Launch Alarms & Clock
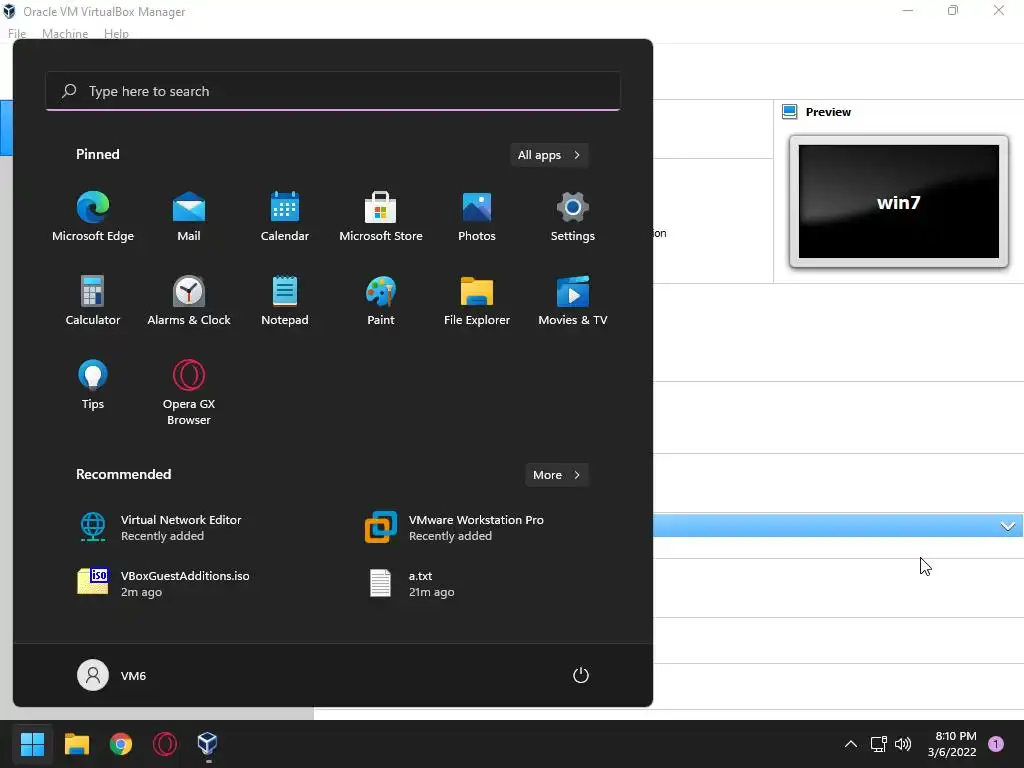This screenshot has height=768, width=1024. [x=189, y=301]
